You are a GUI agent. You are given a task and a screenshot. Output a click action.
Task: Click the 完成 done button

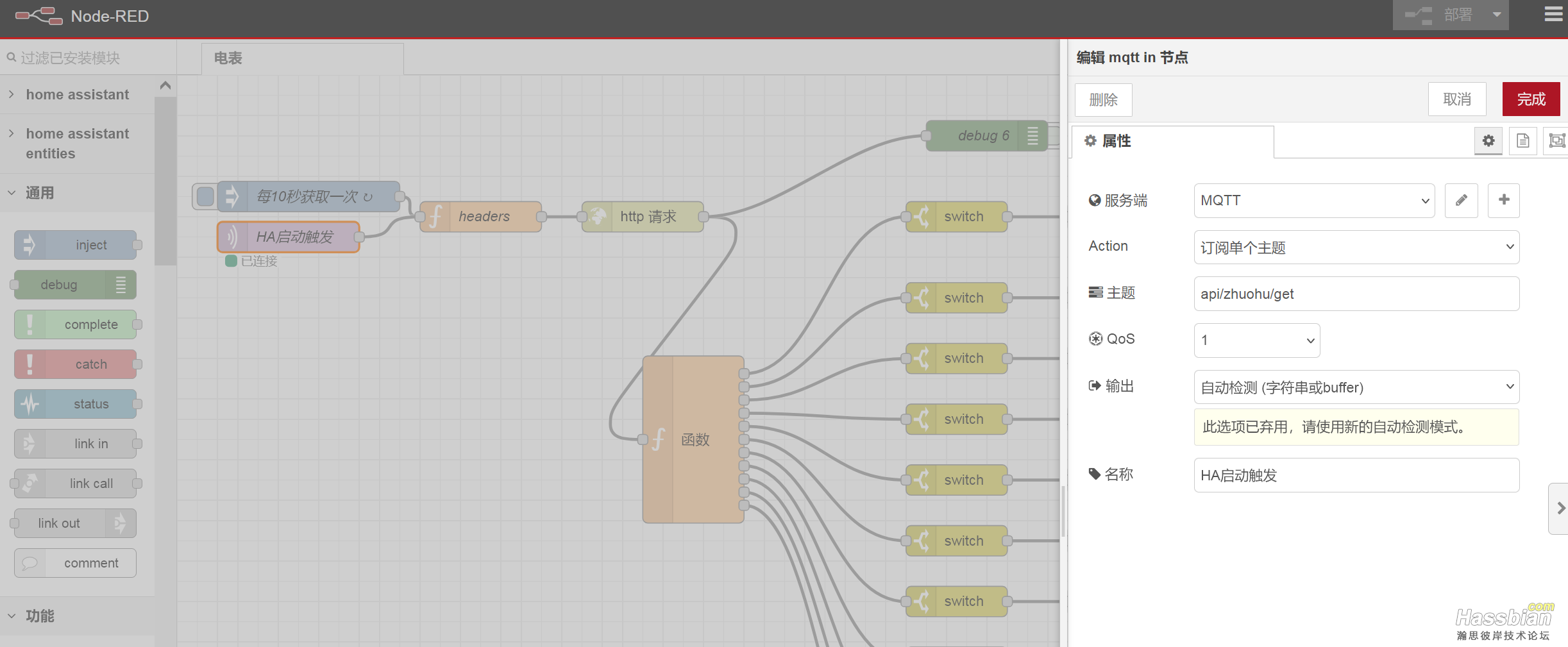click(x=1531, y=99)
